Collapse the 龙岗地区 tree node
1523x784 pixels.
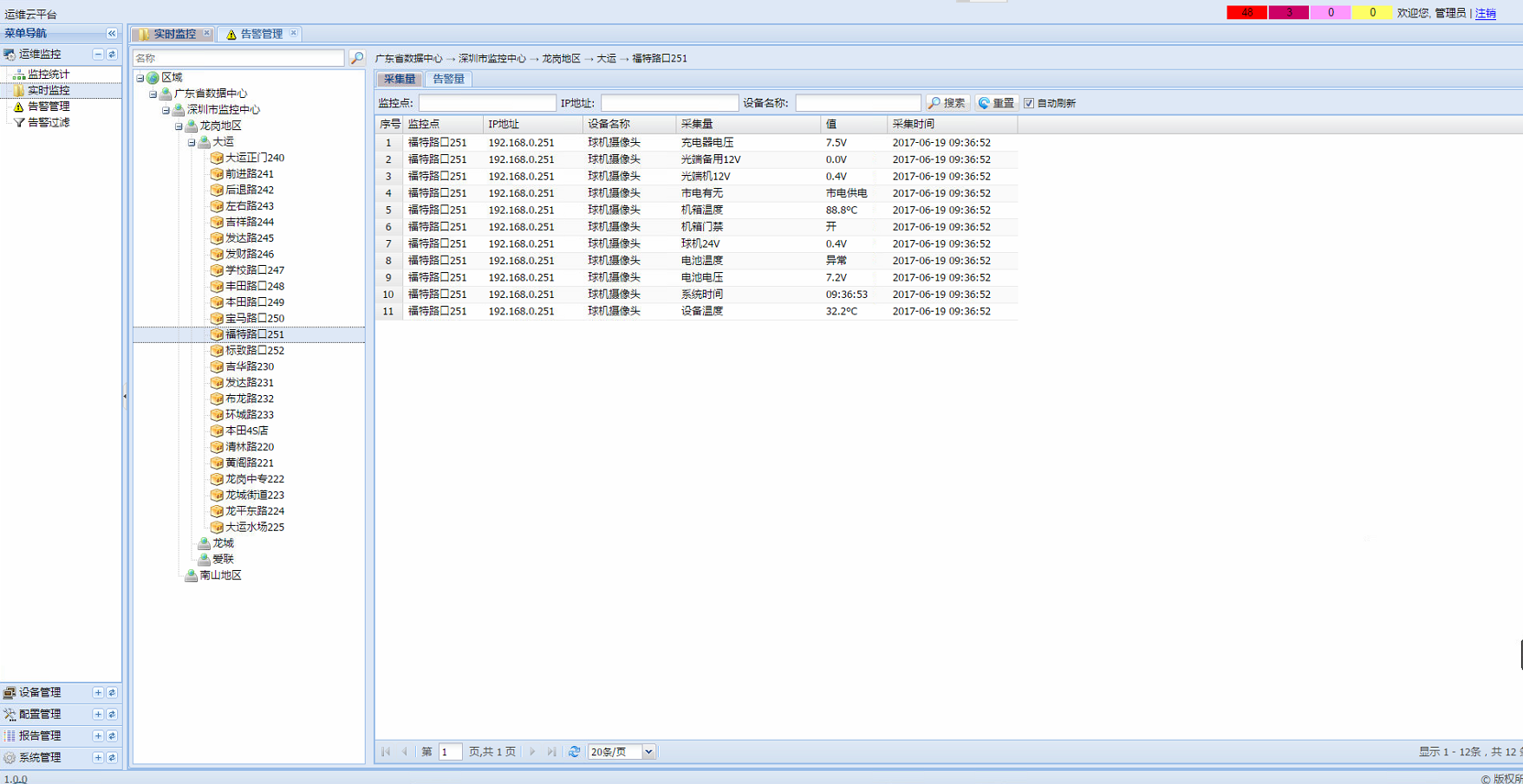click(x=179, y=126)
